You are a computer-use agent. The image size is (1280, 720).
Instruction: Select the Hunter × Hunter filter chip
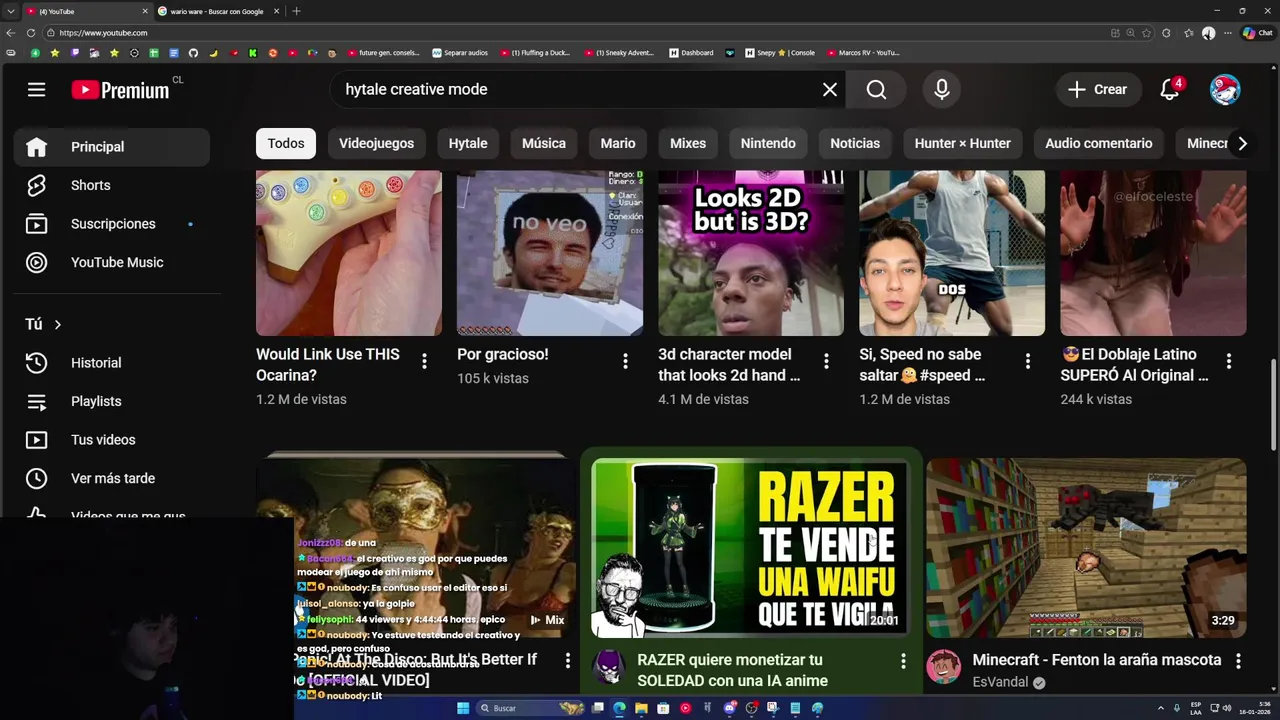963,143
